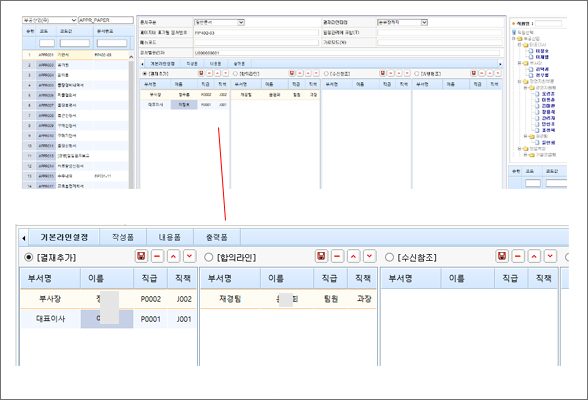
Task: Select the 시행참조 radio in the overview screenshot
Action: (417, 74)
